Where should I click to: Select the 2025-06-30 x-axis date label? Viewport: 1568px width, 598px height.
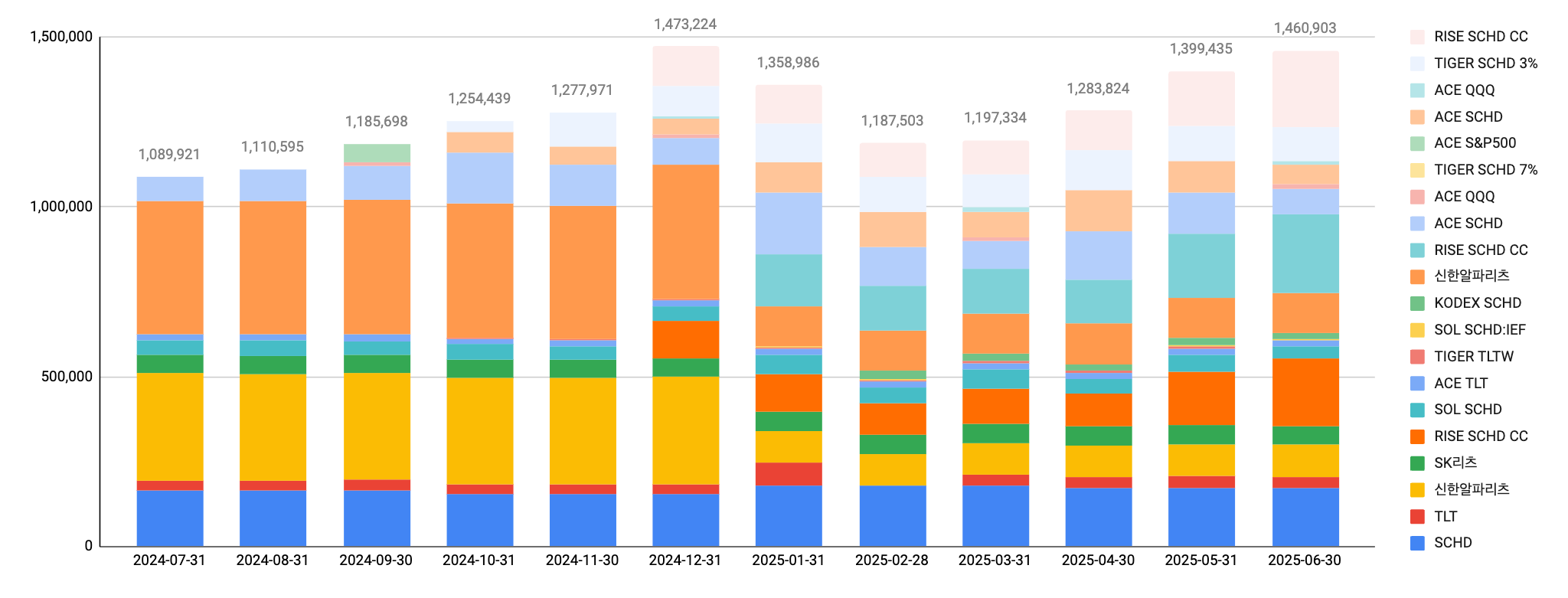[1305, 560]
